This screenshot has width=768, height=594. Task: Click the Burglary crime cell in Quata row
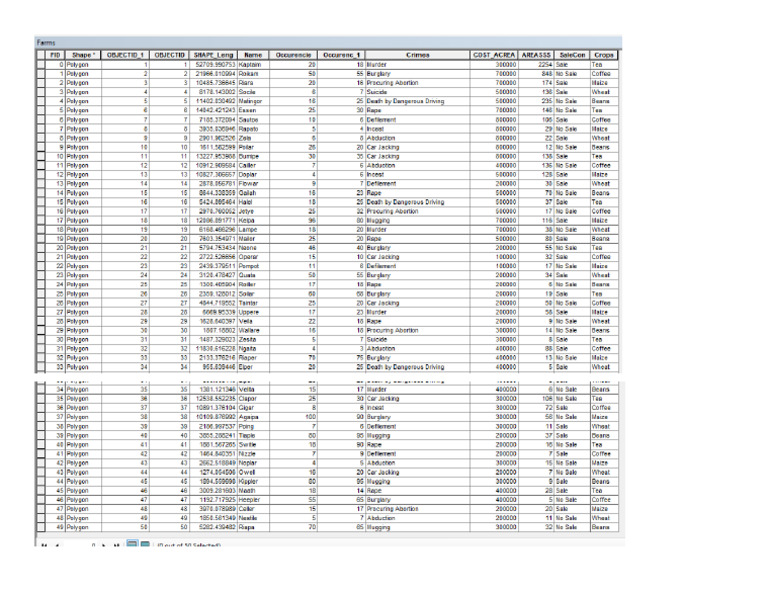[x=417, y=275]
